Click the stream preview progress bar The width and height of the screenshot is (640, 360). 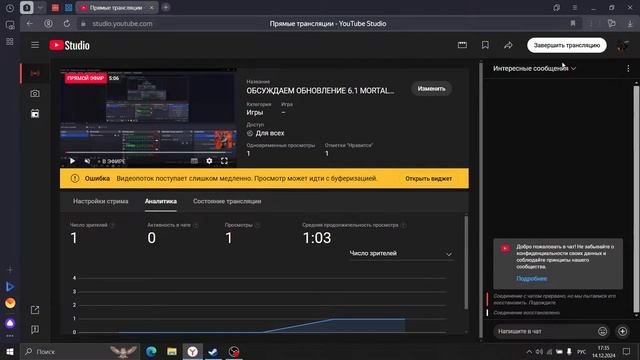(x=148, y=154)
